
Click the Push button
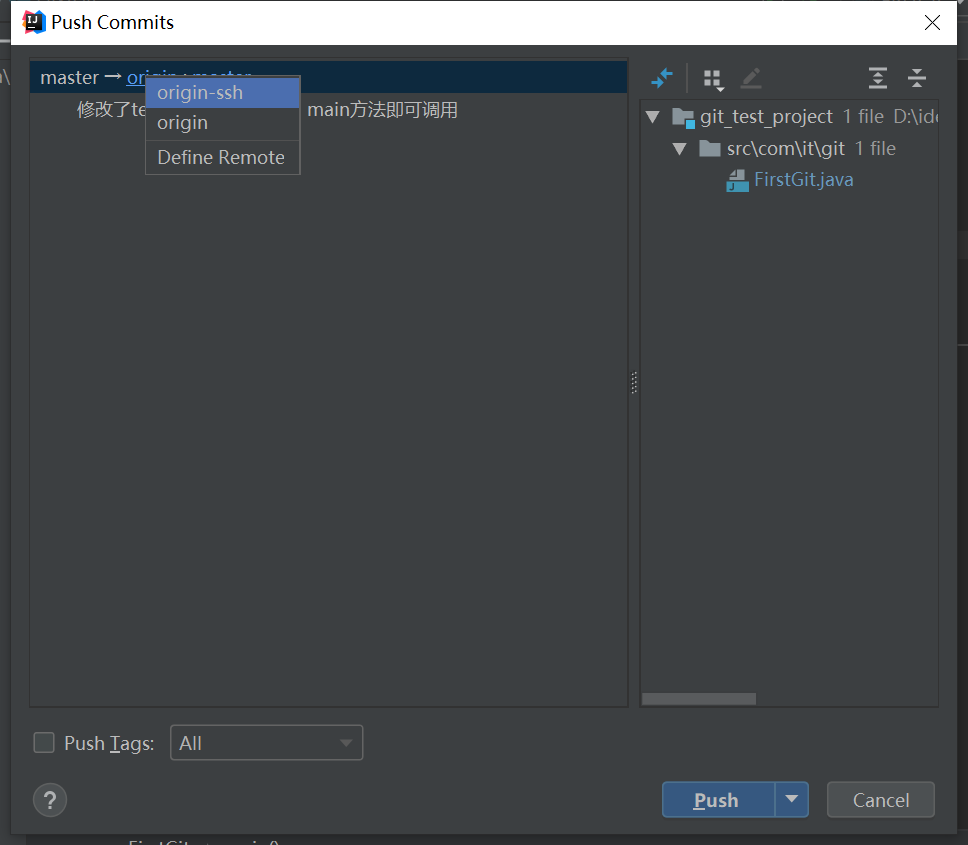718,800
